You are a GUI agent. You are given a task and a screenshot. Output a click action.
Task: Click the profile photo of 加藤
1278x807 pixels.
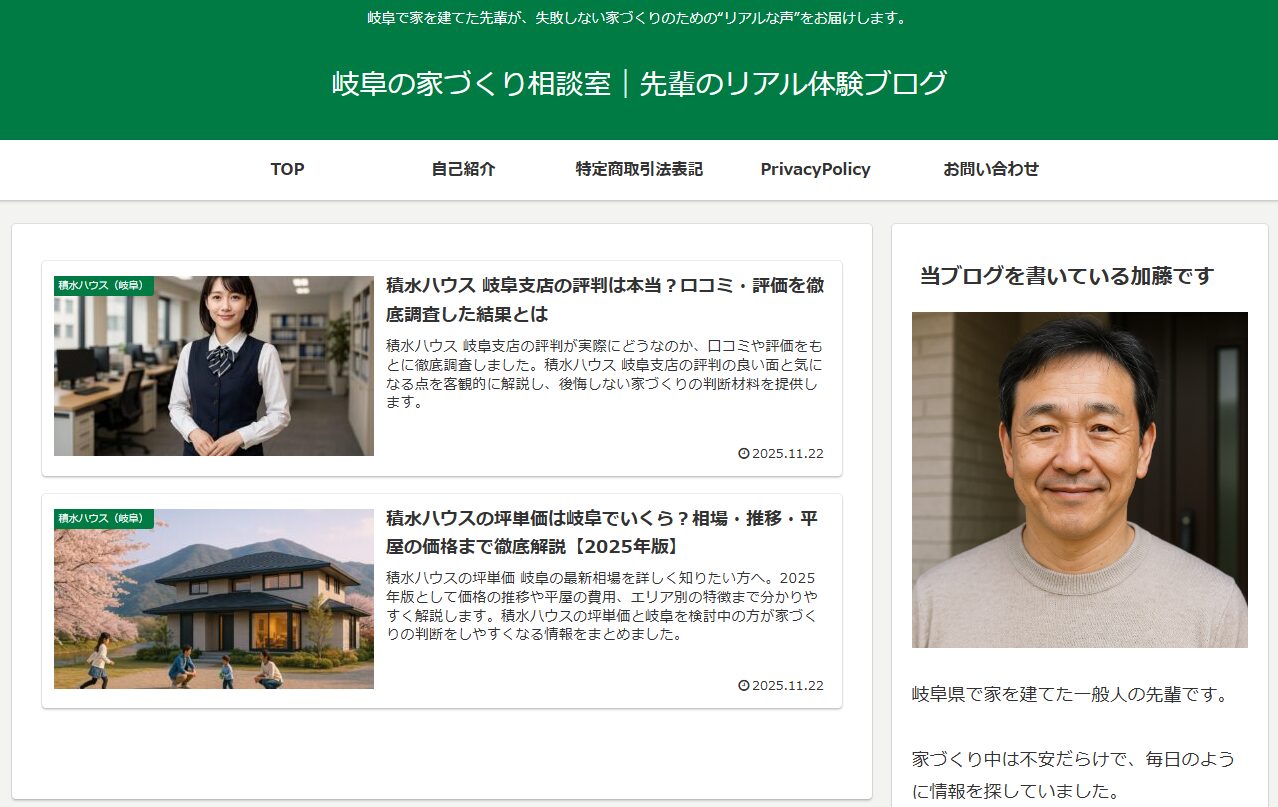point(1079,480)
